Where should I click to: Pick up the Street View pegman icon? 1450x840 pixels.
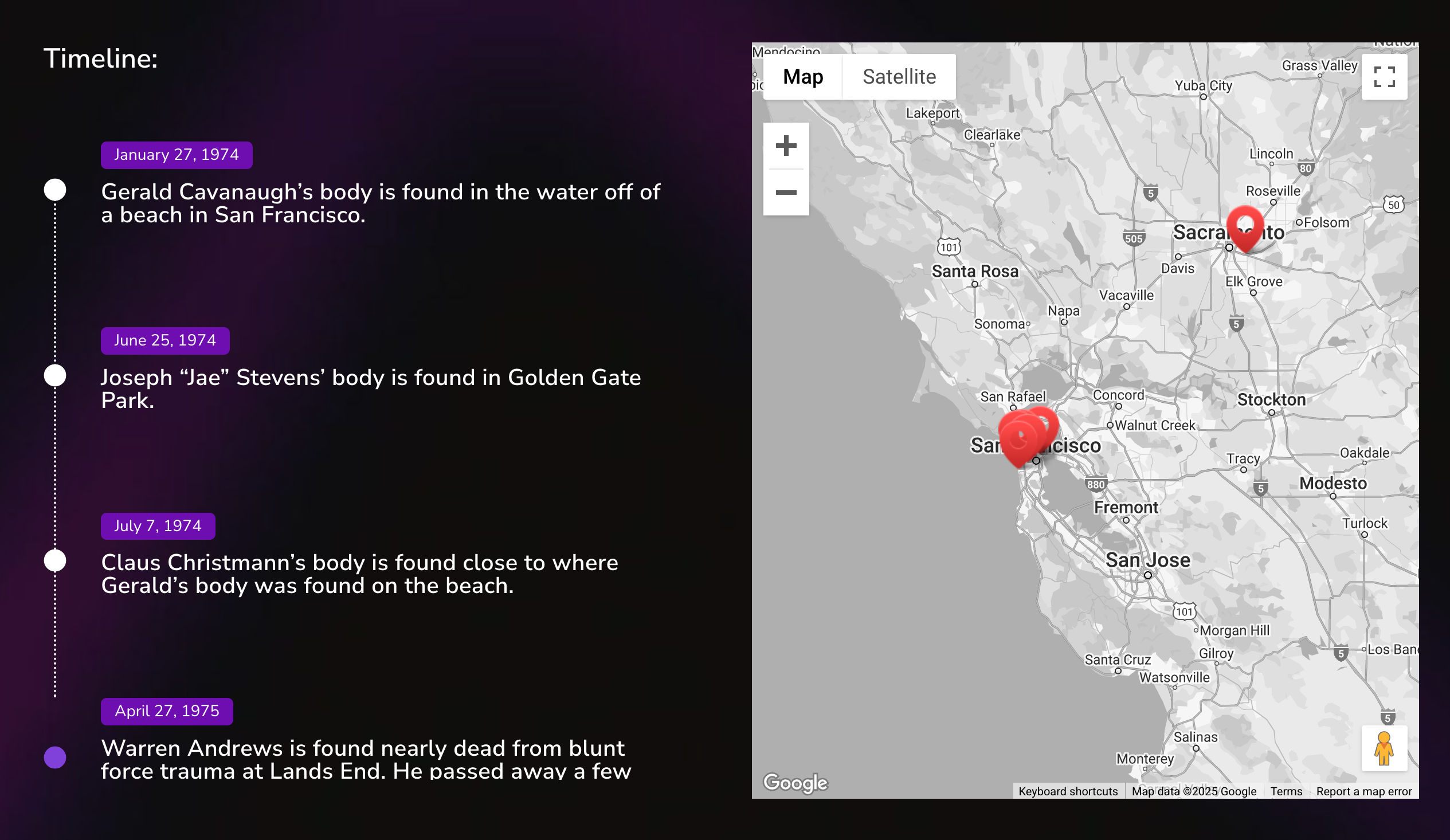pyautogui.click(x=1385, y=748)
